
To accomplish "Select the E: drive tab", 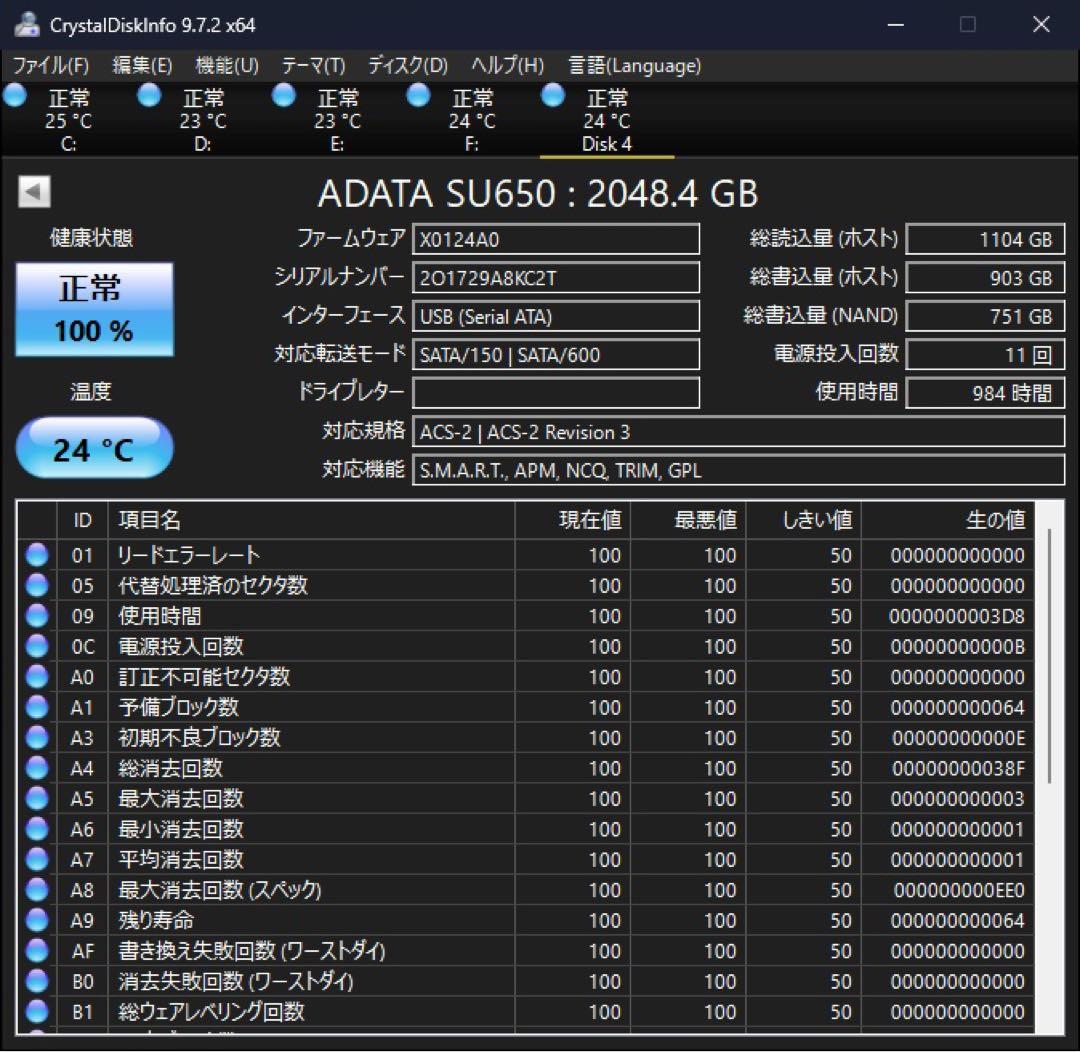I will pyautogui.click(x=337, y=120).
